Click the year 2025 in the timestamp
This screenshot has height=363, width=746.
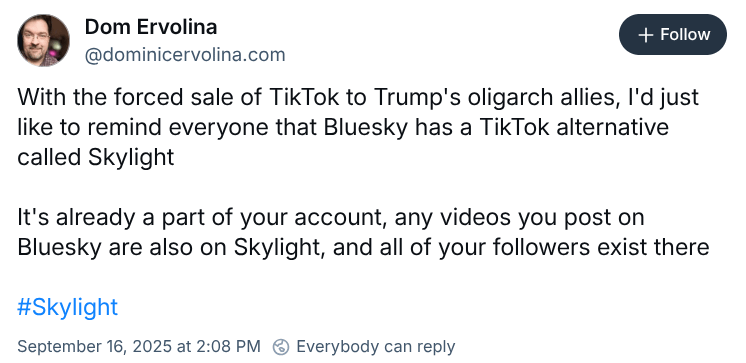click(152, 346)
